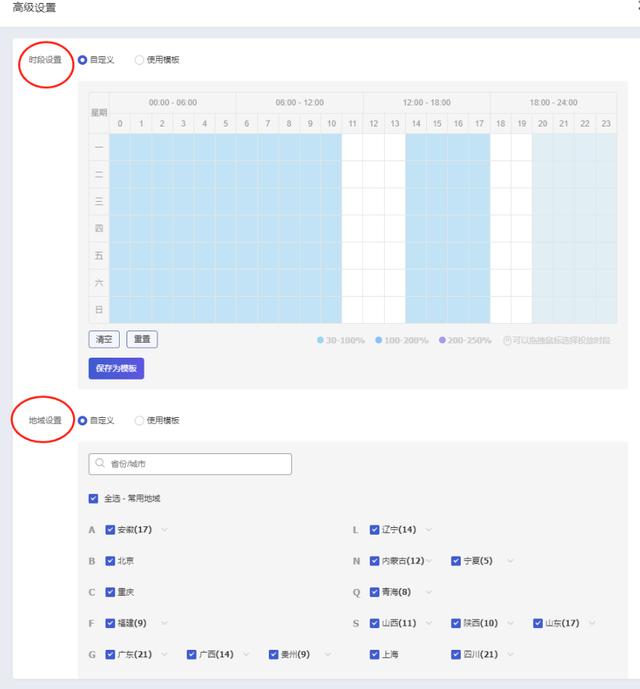
Task: Expand the 广西(14) city dropdown arrow
Action: [246, 654]
